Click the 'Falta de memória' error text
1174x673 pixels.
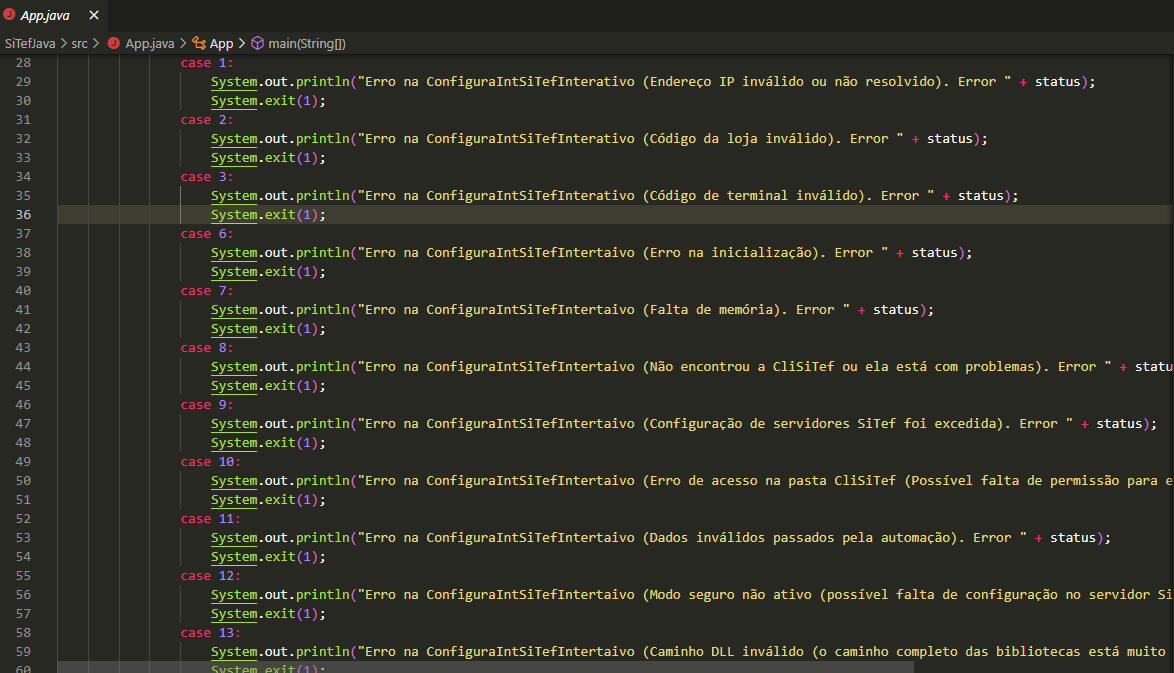711,310
